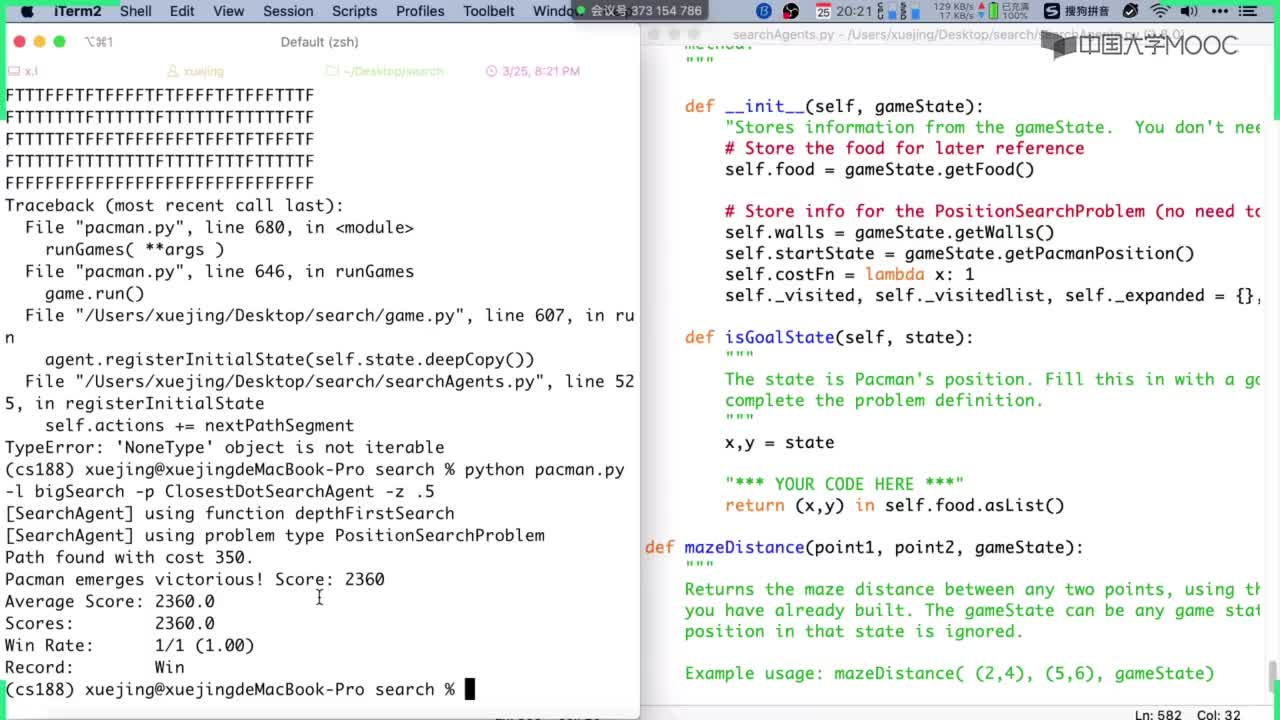Click the 'self.costFn = lambda x: 1' line

[x=849, y=274]
